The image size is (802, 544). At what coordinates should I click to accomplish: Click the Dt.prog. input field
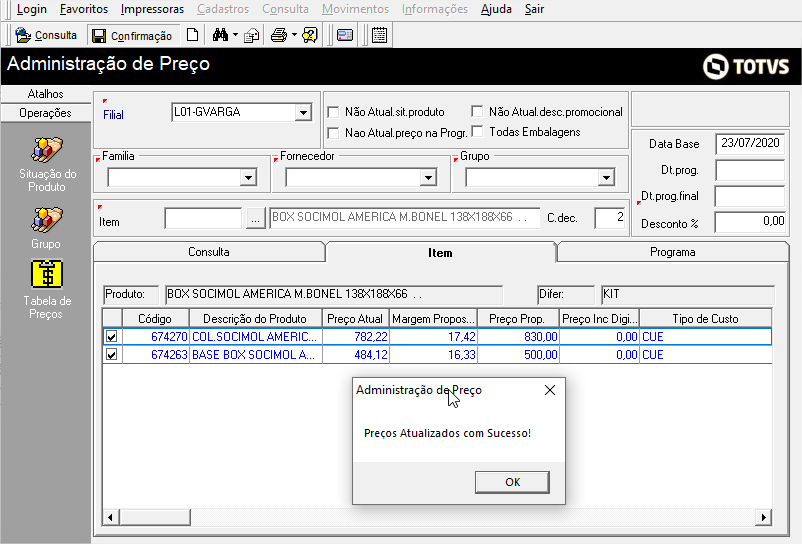(750, 170)
